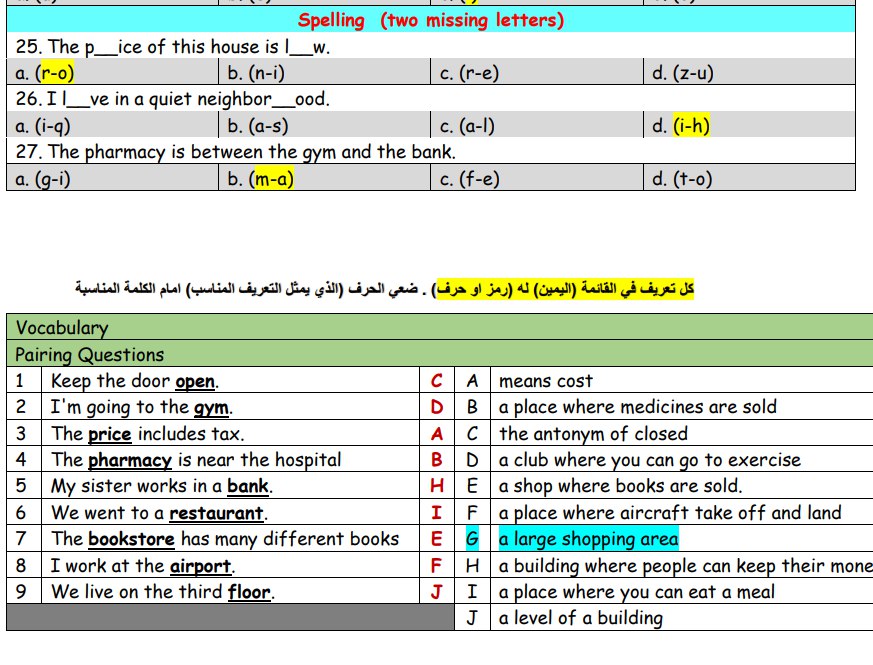Click the underlined word "pharmacy" in row 4
Image resolution: width=873 pixels, height=665 pixels.
click(130, 460)
